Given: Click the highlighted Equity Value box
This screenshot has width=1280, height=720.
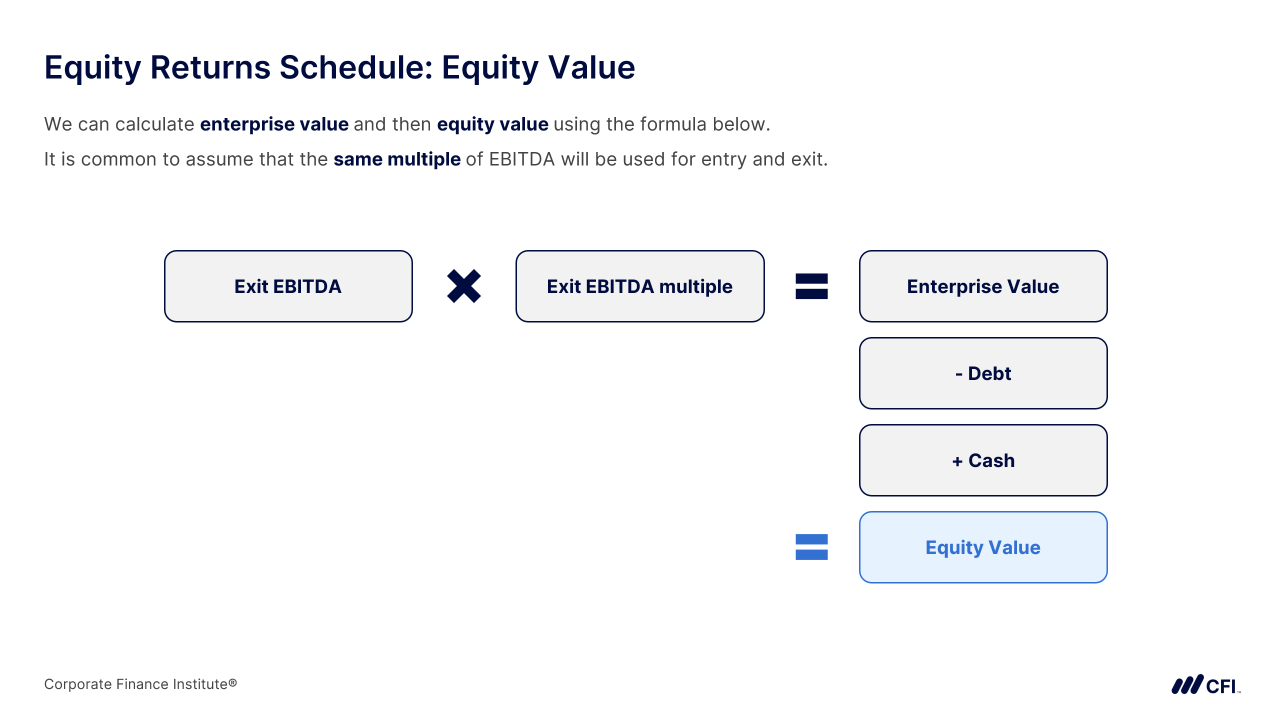Looking at the screenshot, I should click(x=983, y=547).
